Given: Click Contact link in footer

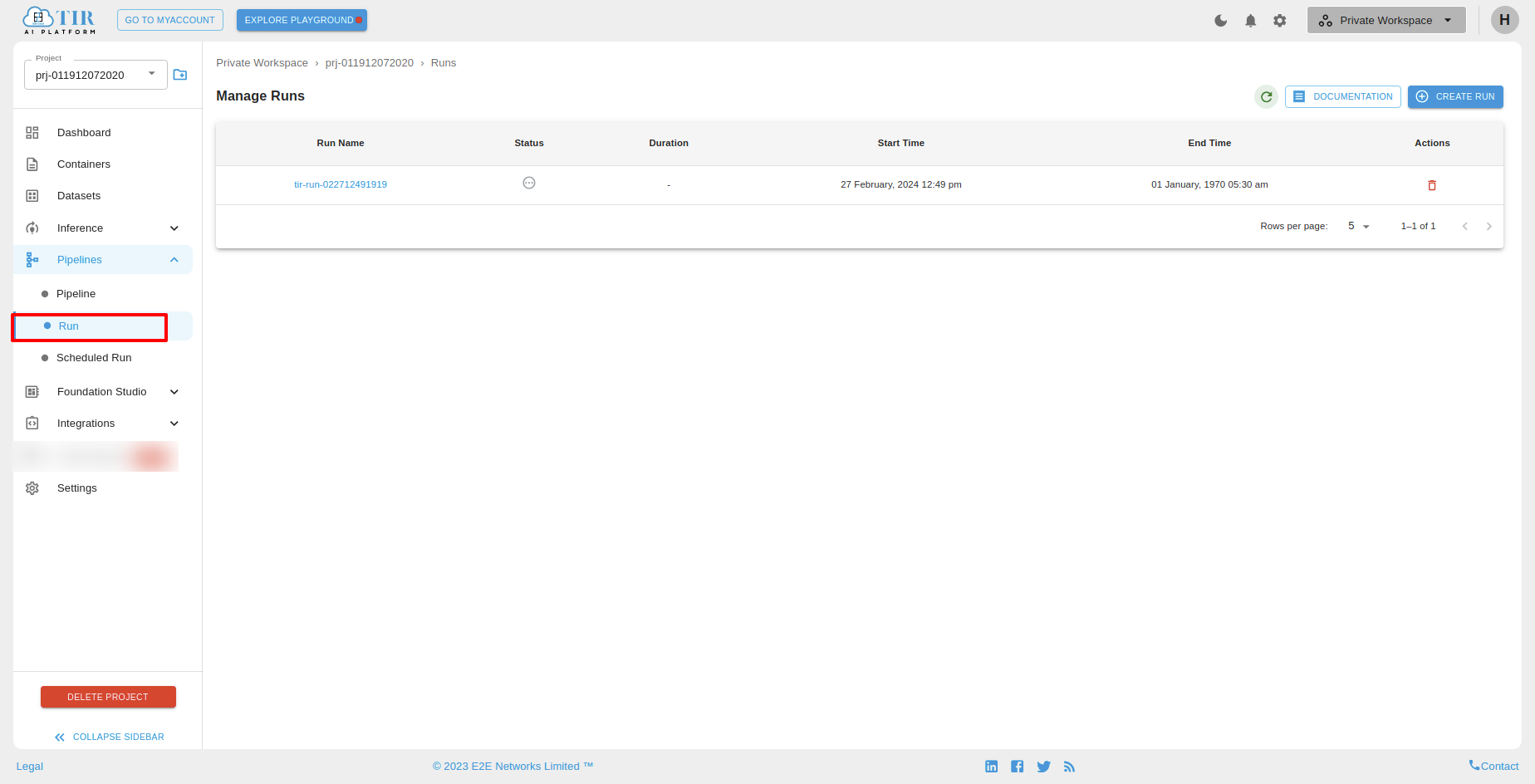Looking at the screenshot, I should (x=1493, y=766).
